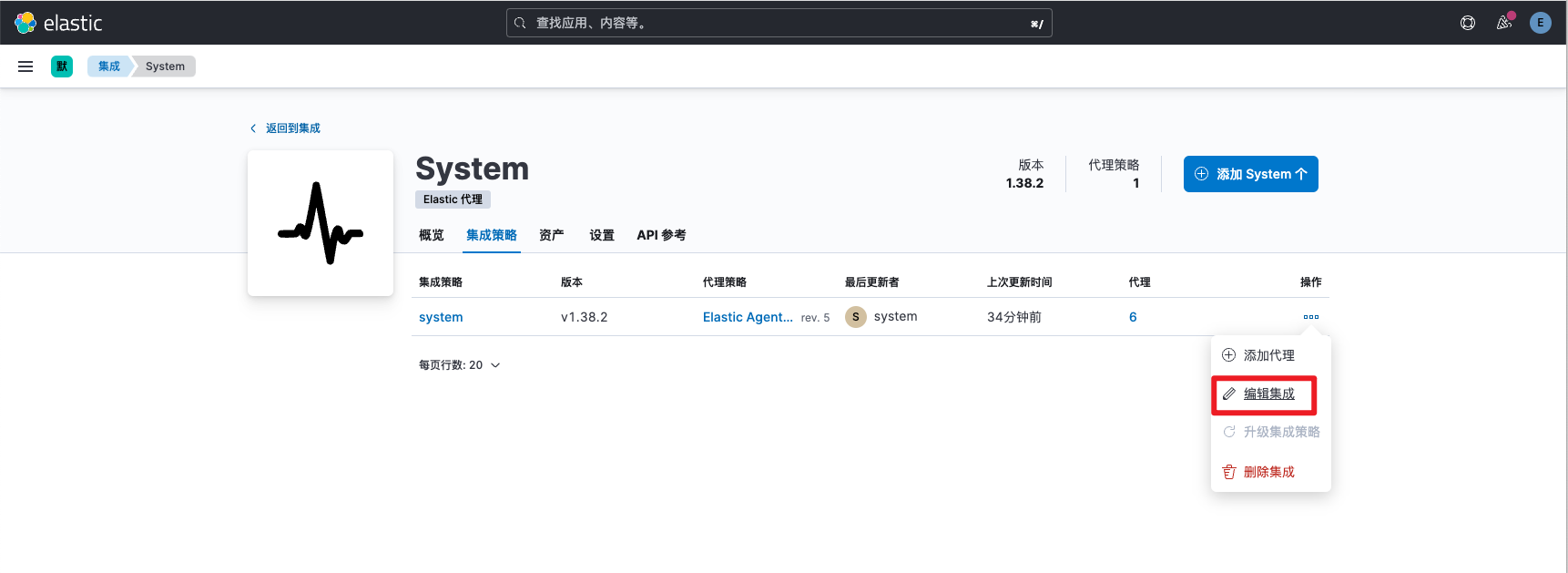Open the system integration policy link

(x=441, y=317)
